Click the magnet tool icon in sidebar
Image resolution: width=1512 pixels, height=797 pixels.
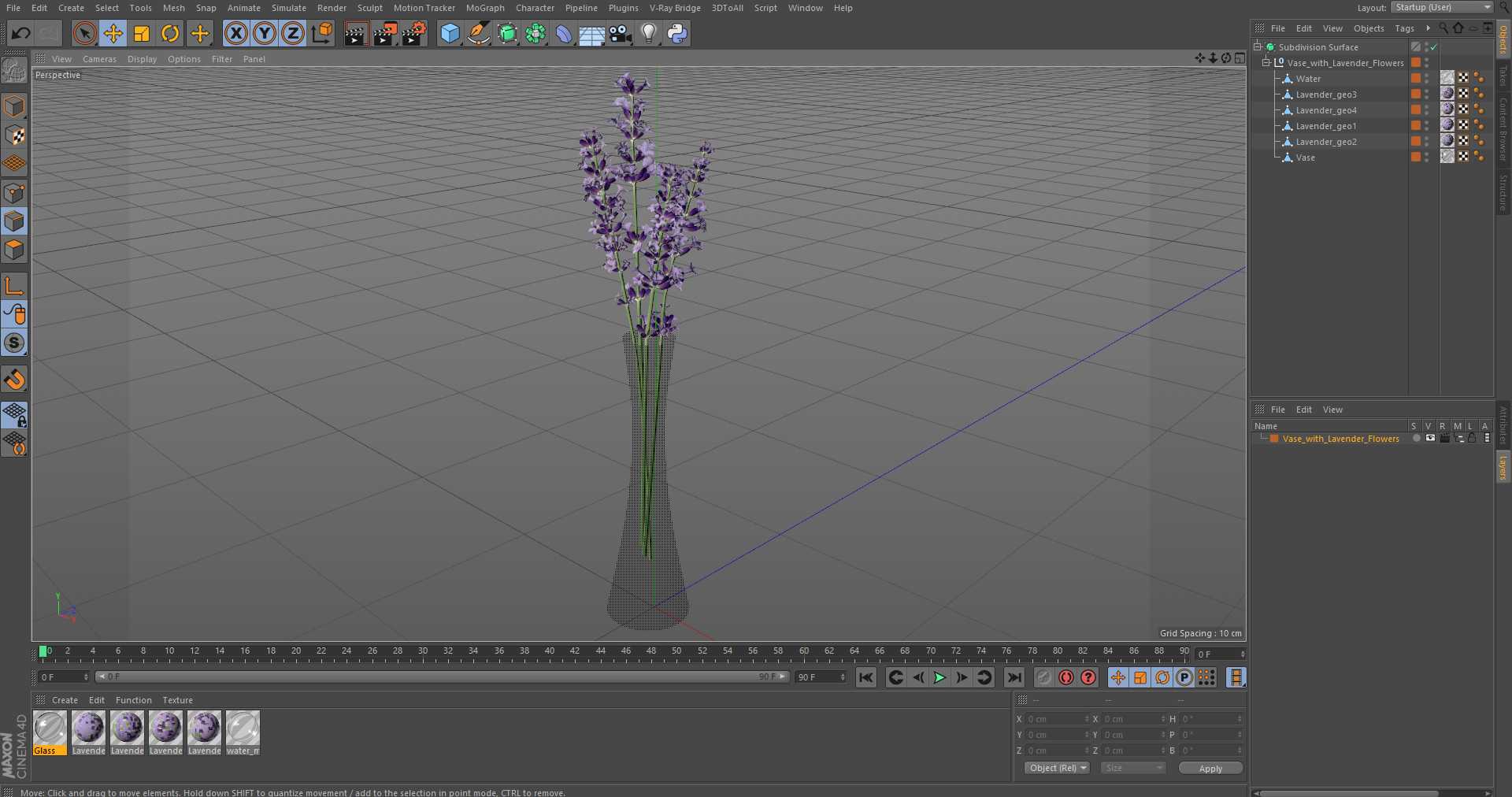[x=14, y=380]
